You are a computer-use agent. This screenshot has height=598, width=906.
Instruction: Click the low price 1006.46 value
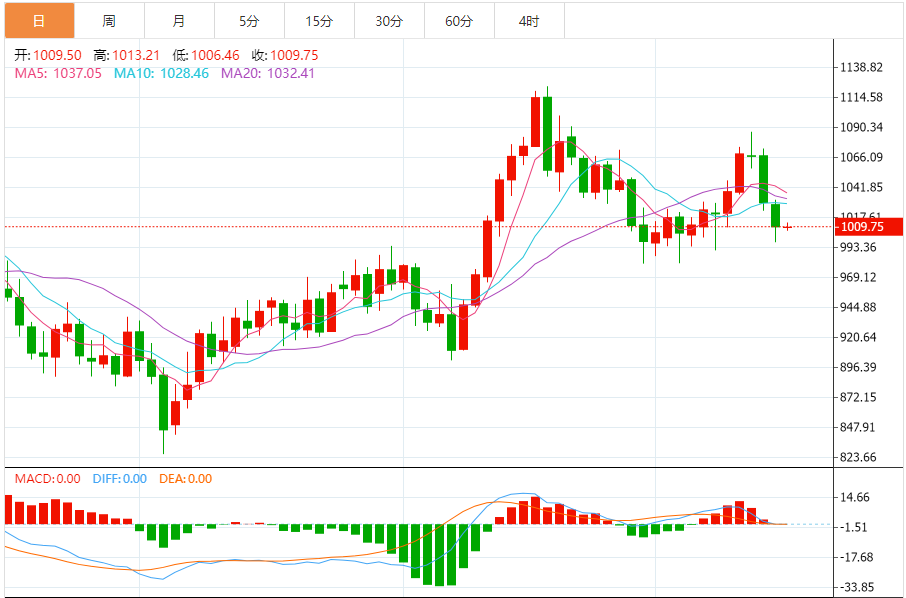(216, 55)
